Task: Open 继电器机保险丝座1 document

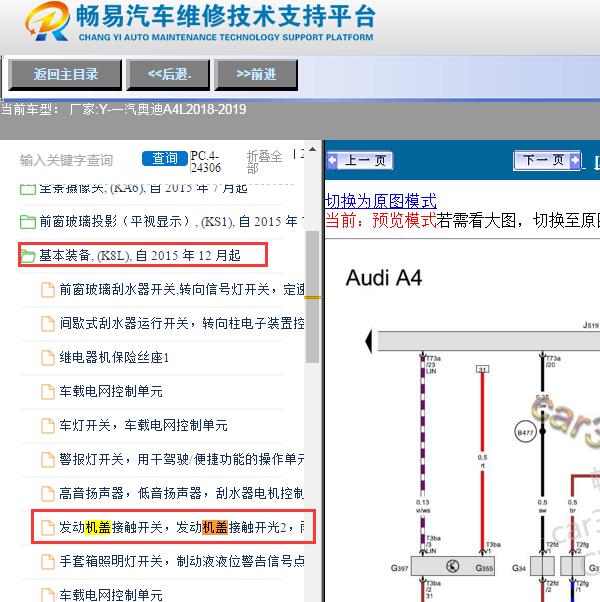Action: click(x=114, y=357)
